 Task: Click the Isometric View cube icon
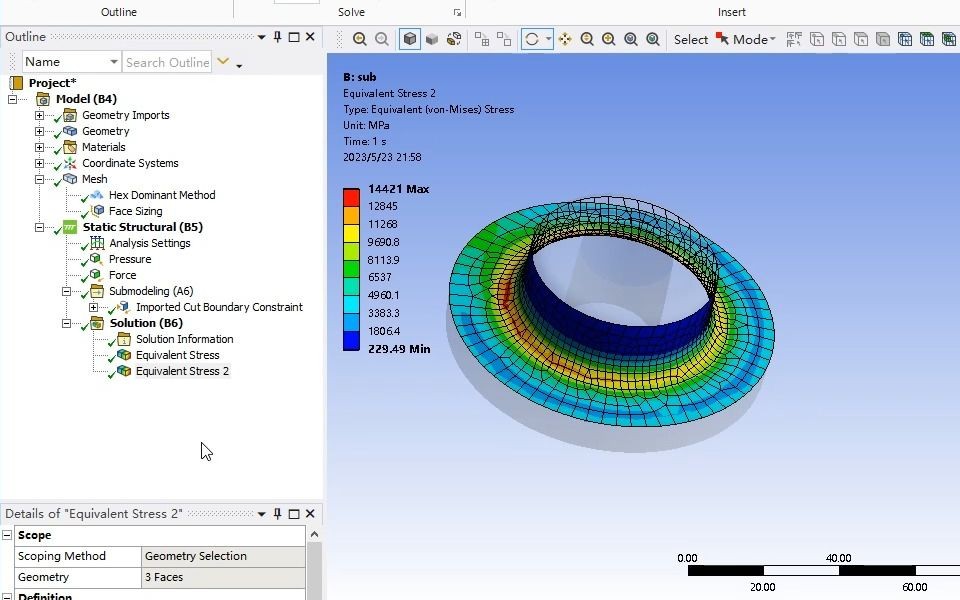(x=409, y=39)
